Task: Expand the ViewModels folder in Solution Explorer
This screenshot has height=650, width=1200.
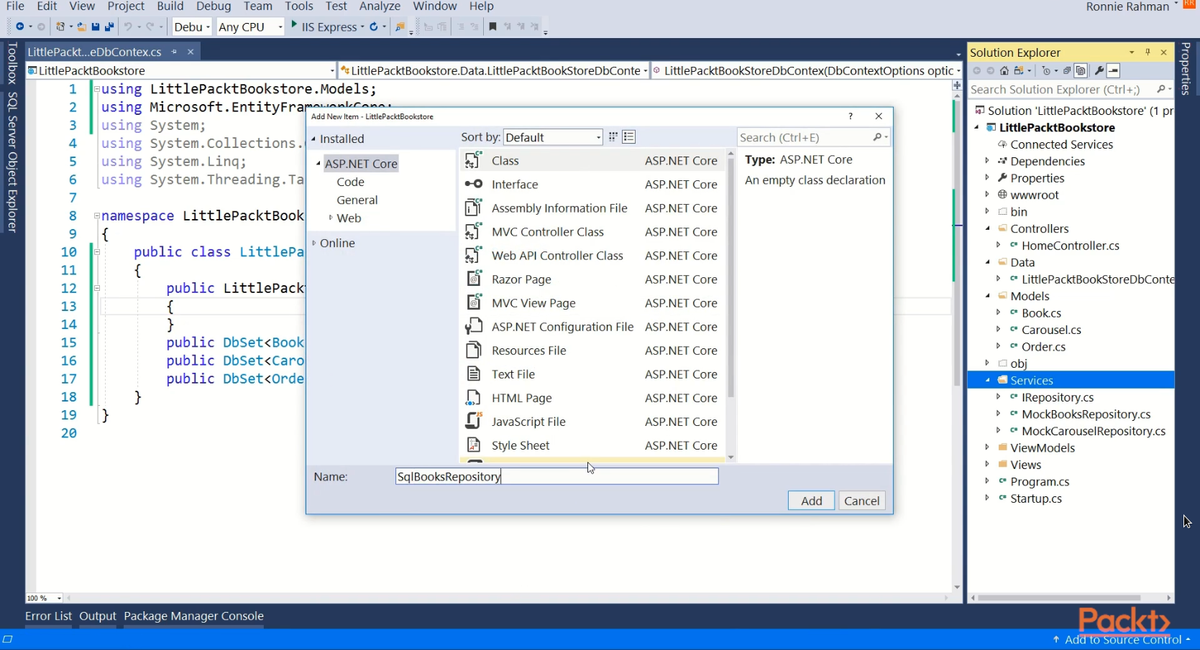Action: coord(987,448)
